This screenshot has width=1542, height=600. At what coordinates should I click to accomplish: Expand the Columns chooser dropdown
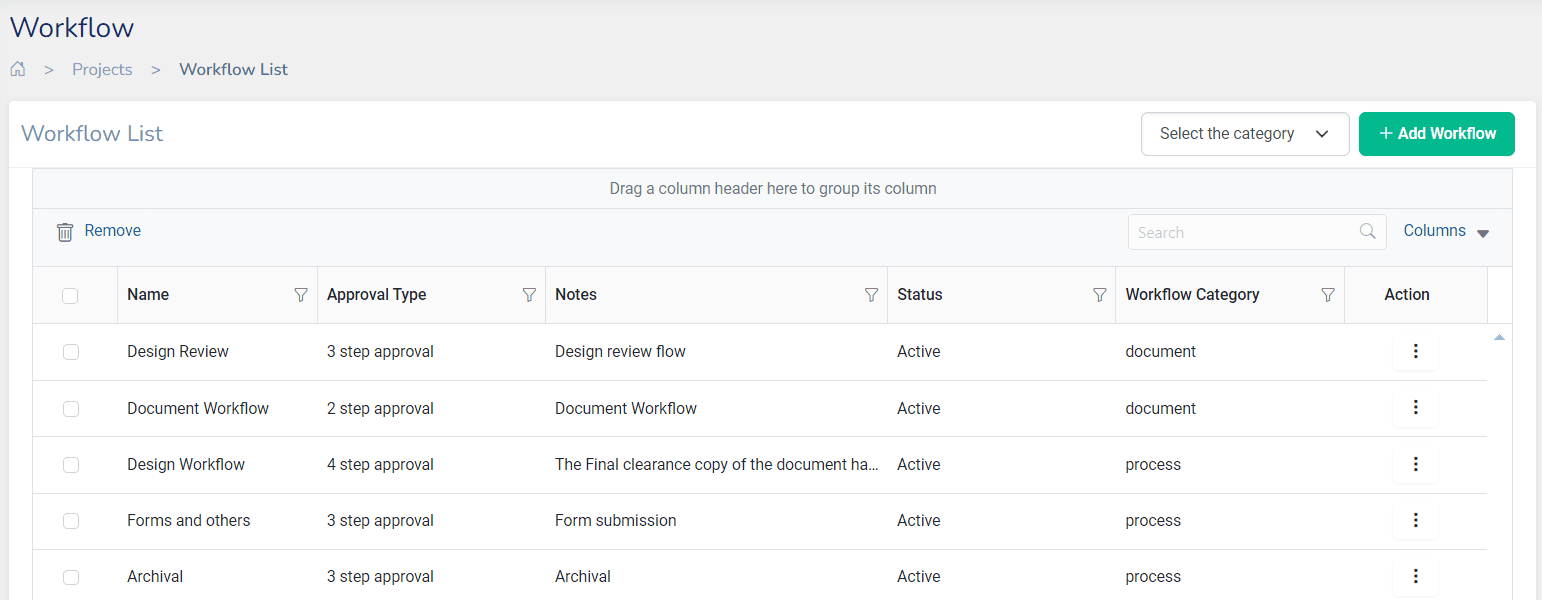click(1446, 231)
